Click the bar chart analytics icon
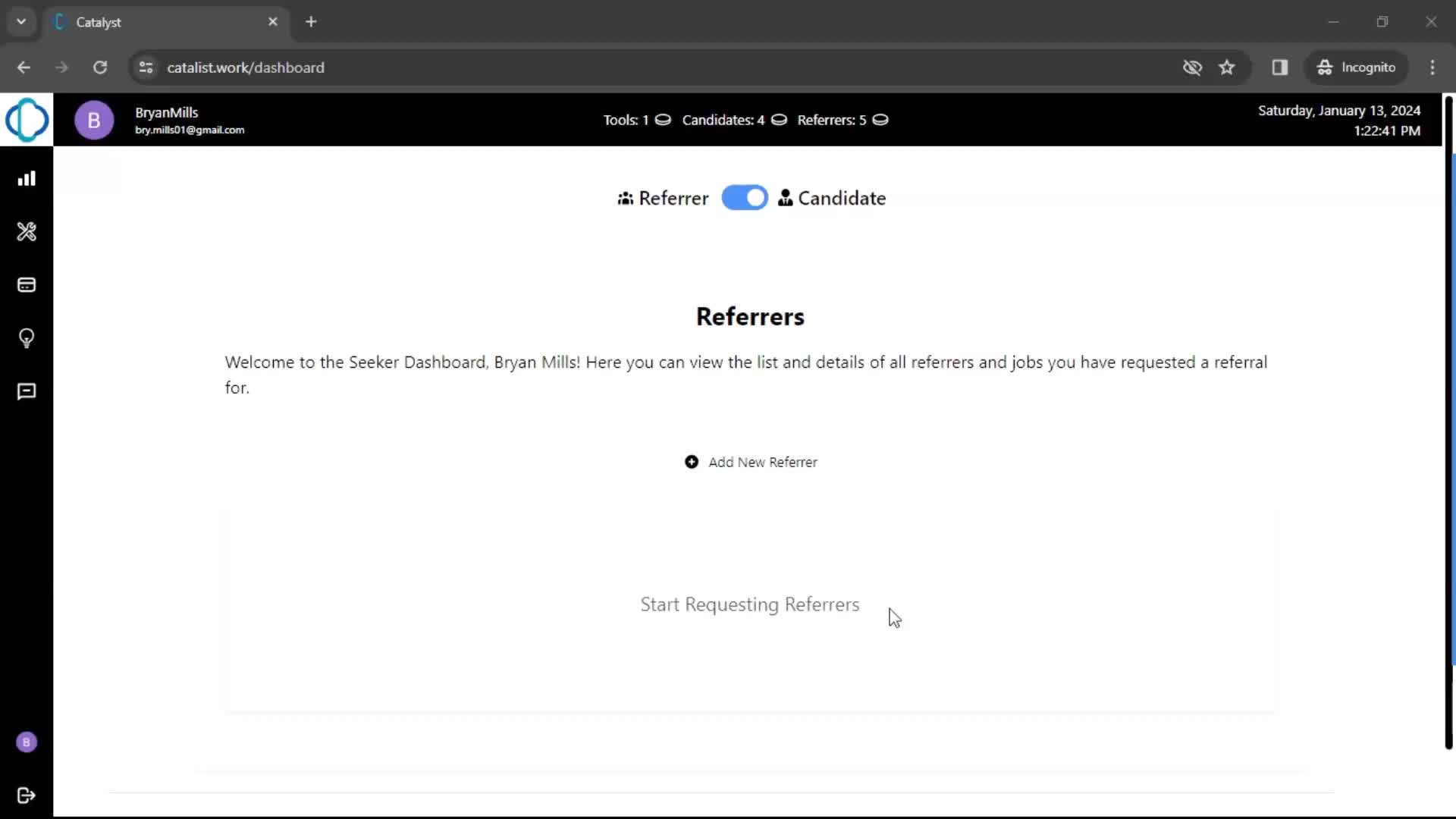The width and height of the screenshot is (1456, 819). pos(27,178)
